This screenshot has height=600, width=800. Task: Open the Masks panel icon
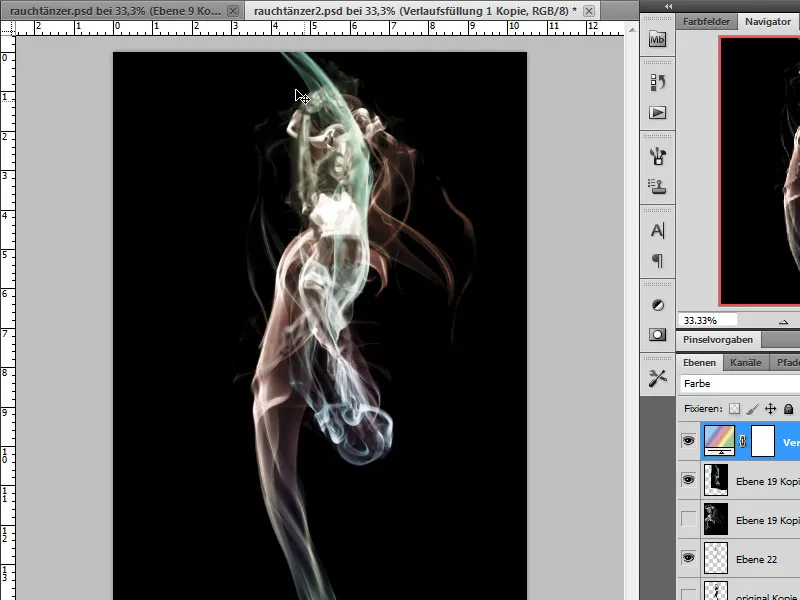[x=657, y=335]
